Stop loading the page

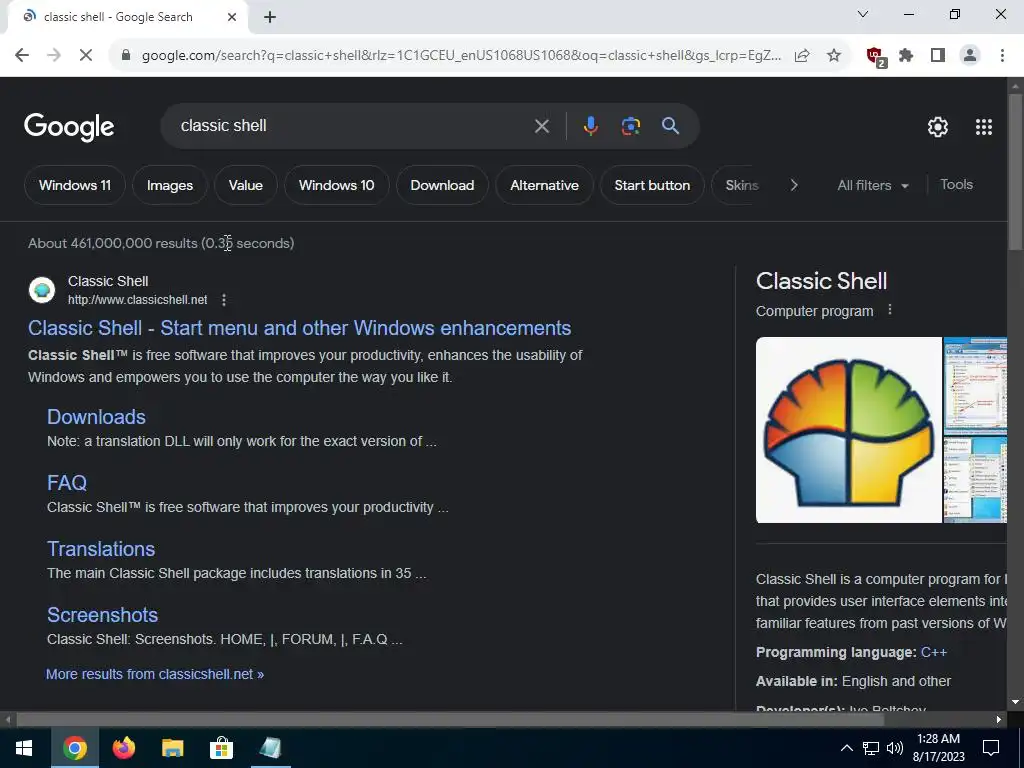coord(86,56)
